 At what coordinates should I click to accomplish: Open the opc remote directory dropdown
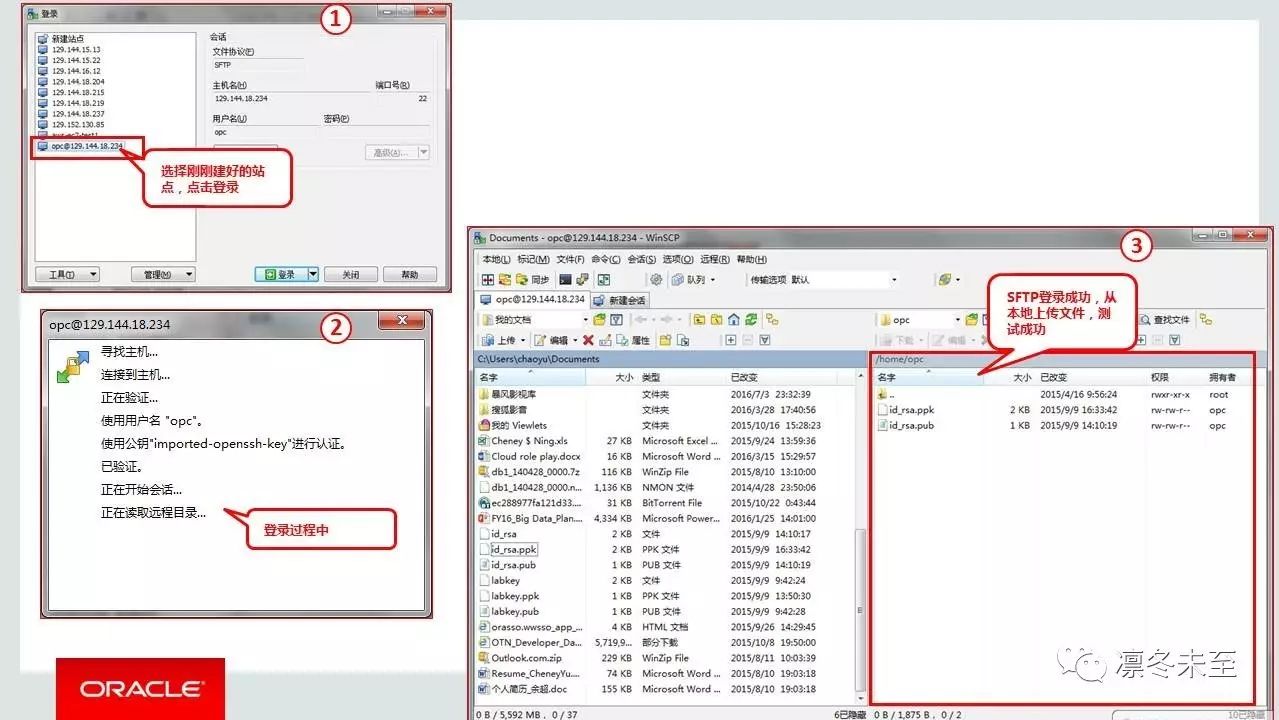pyautogui.click(x=958, y=320)
